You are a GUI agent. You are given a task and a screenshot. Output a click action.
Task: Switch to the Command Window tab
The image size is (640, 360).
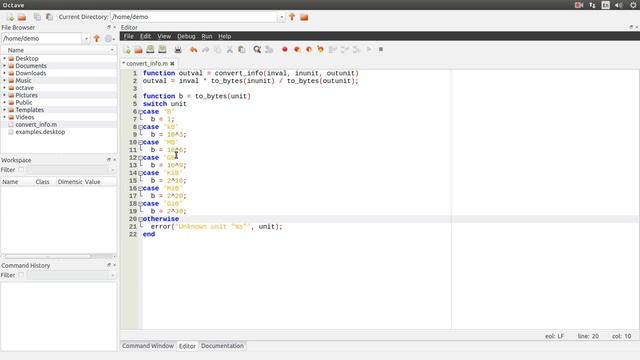pyautogui.click(x=148, y=346)
